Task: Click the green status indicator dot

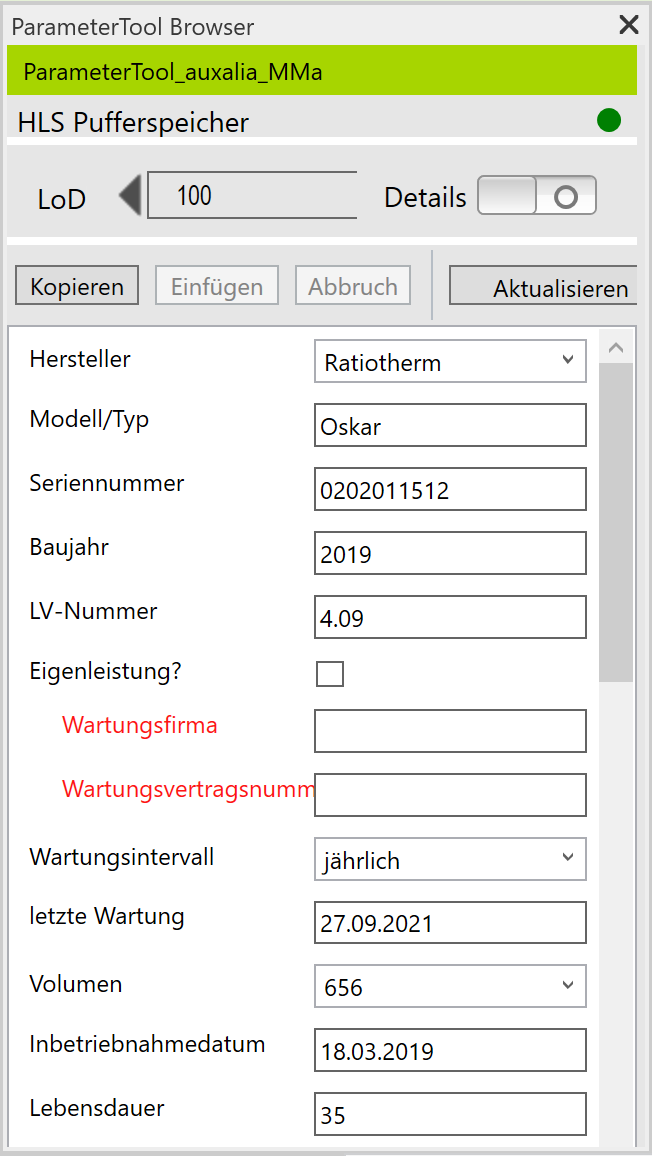Action: point(608,121)
